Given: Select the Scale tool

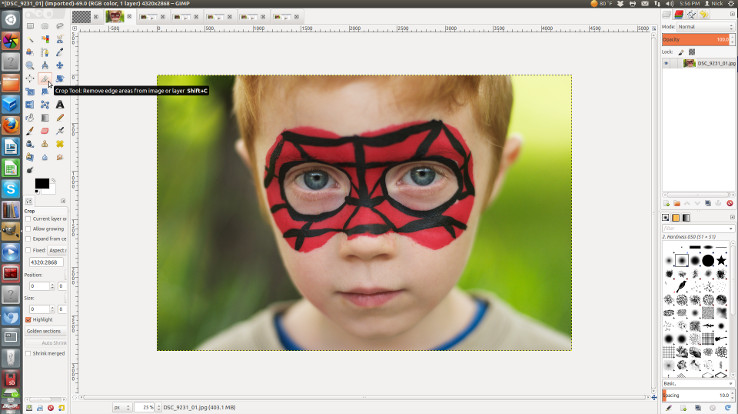Looking at the screenshot, I should (30, 91).
